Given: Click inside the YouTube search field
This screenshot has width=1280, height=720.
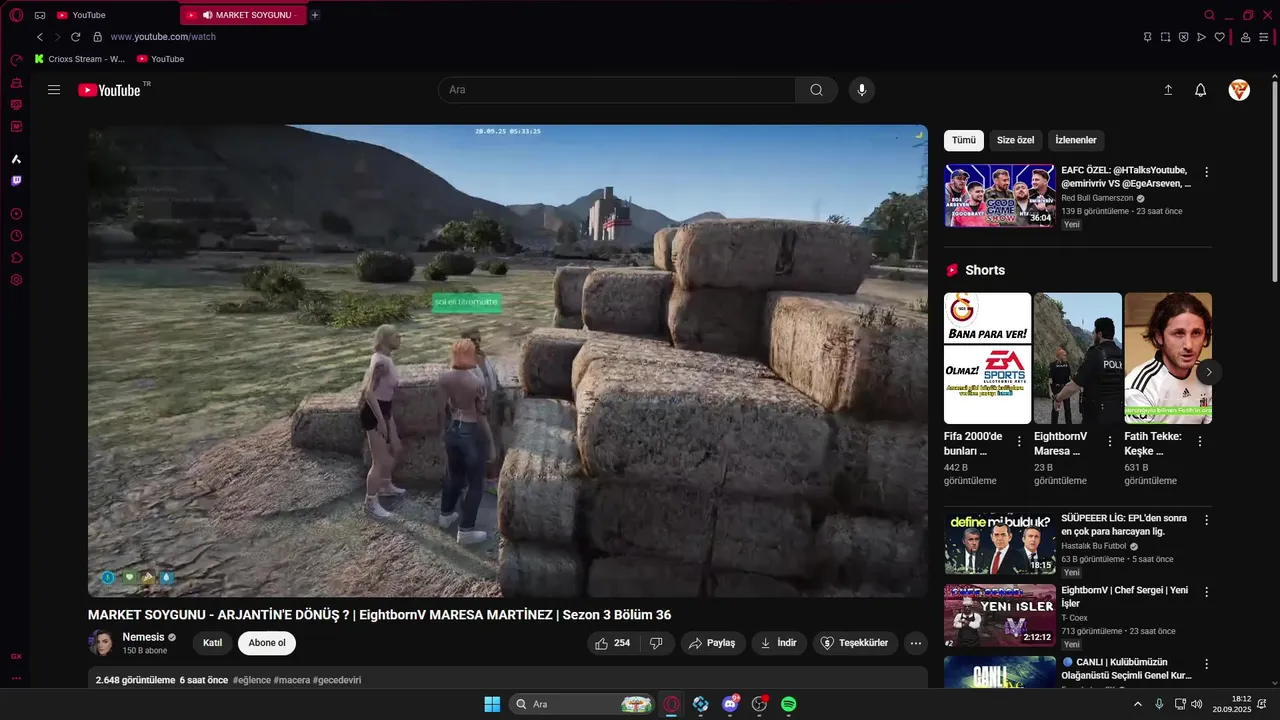Looking at the screenshot, I should tap(617, 90).
